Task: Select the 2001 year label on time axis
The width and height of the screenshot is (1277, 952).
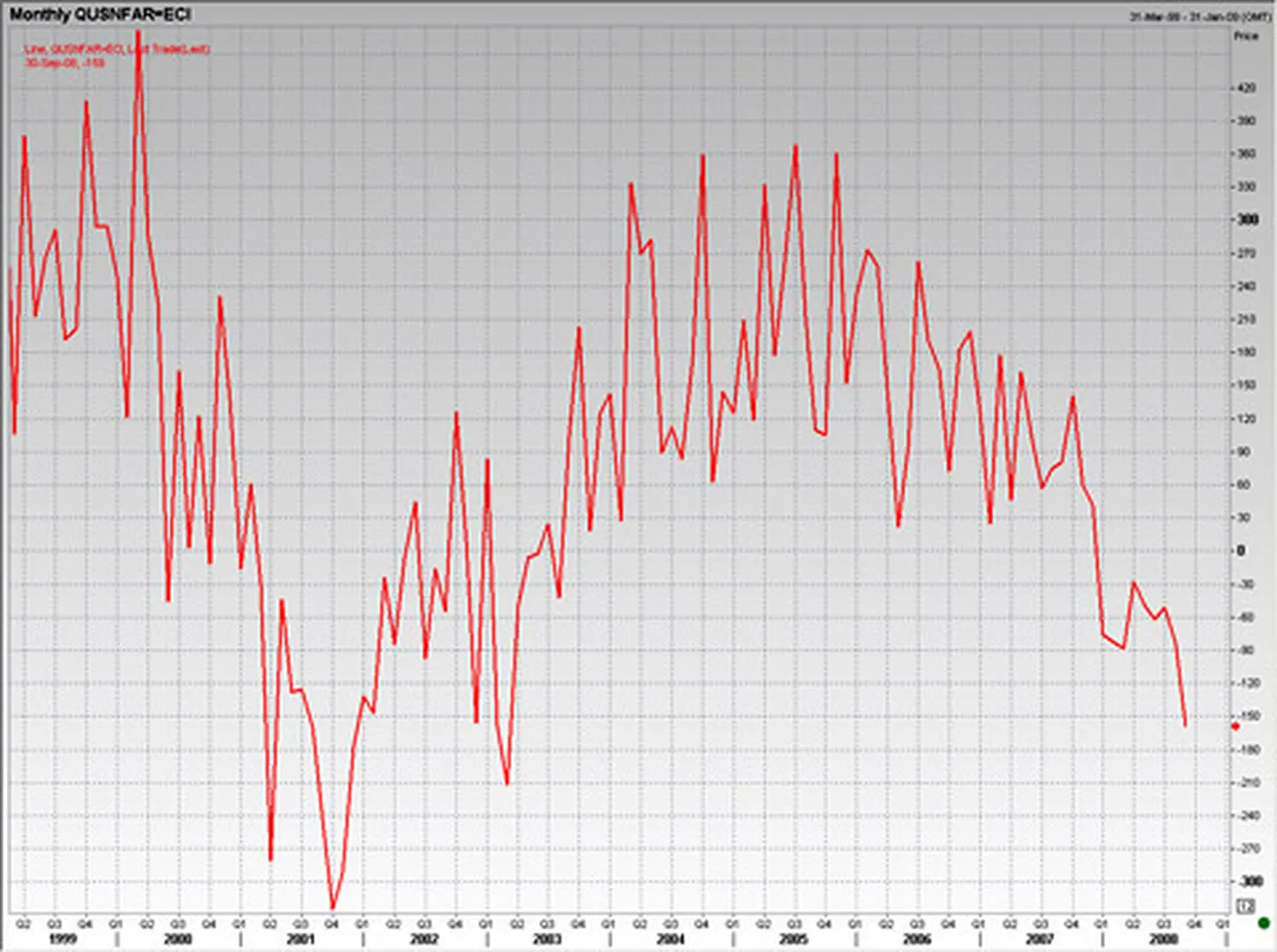Action: coord(300,939)
